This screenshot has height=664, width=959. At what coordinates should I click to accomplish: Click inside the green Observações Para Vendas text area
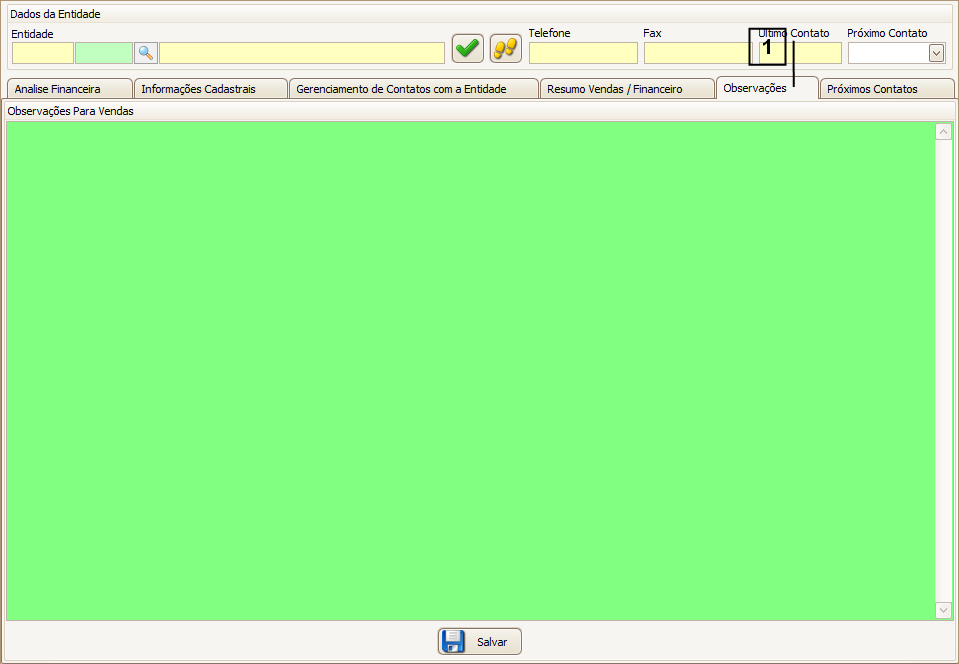(x=470, y=370)
